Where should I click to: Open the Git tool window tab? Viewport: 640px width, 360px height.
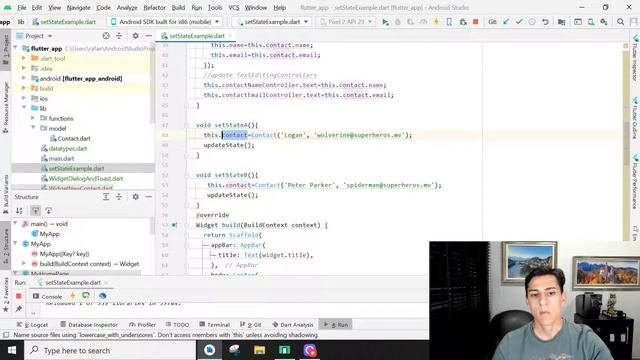click(251, 324)
